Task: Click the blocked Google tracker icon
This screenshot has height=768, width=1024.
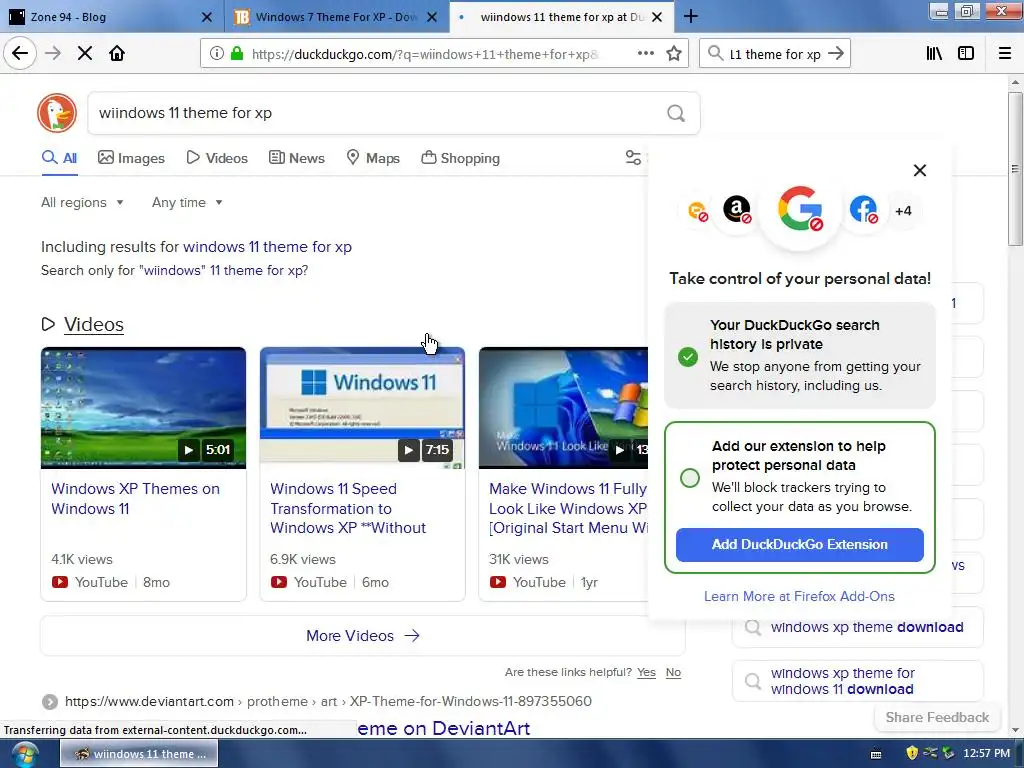Action: coord(800,209)
